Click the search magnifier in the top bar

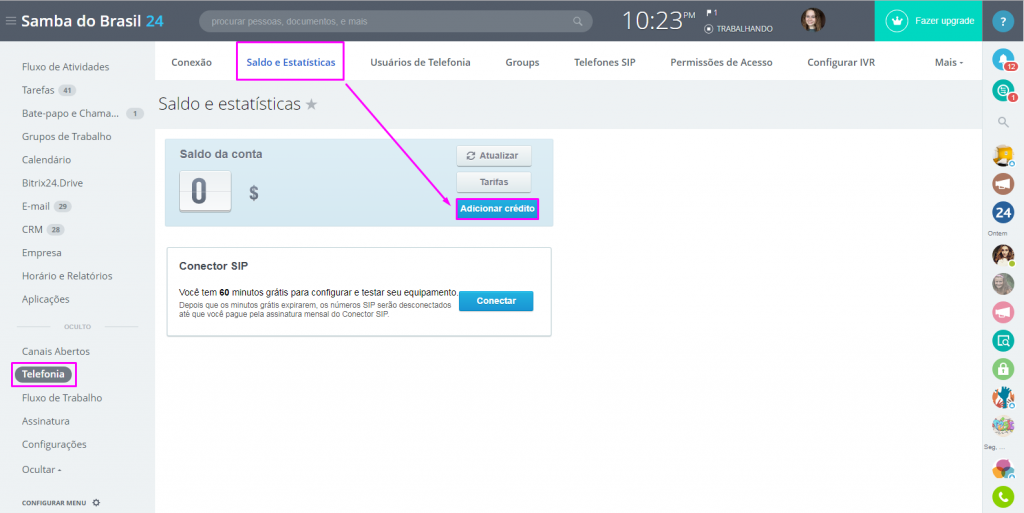(577, 22)
